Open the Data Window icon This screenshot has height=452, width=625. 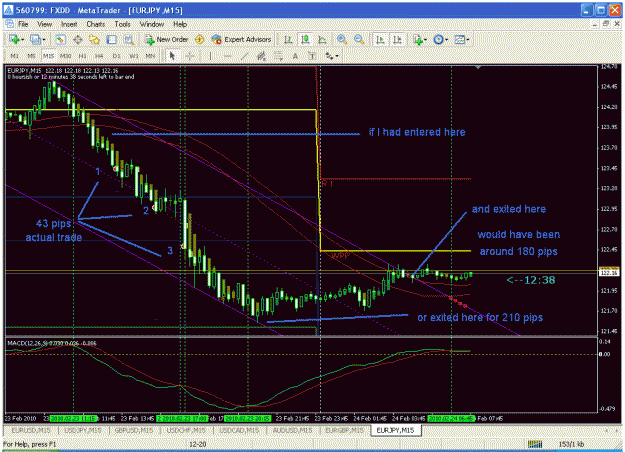(x=77, y=39)
